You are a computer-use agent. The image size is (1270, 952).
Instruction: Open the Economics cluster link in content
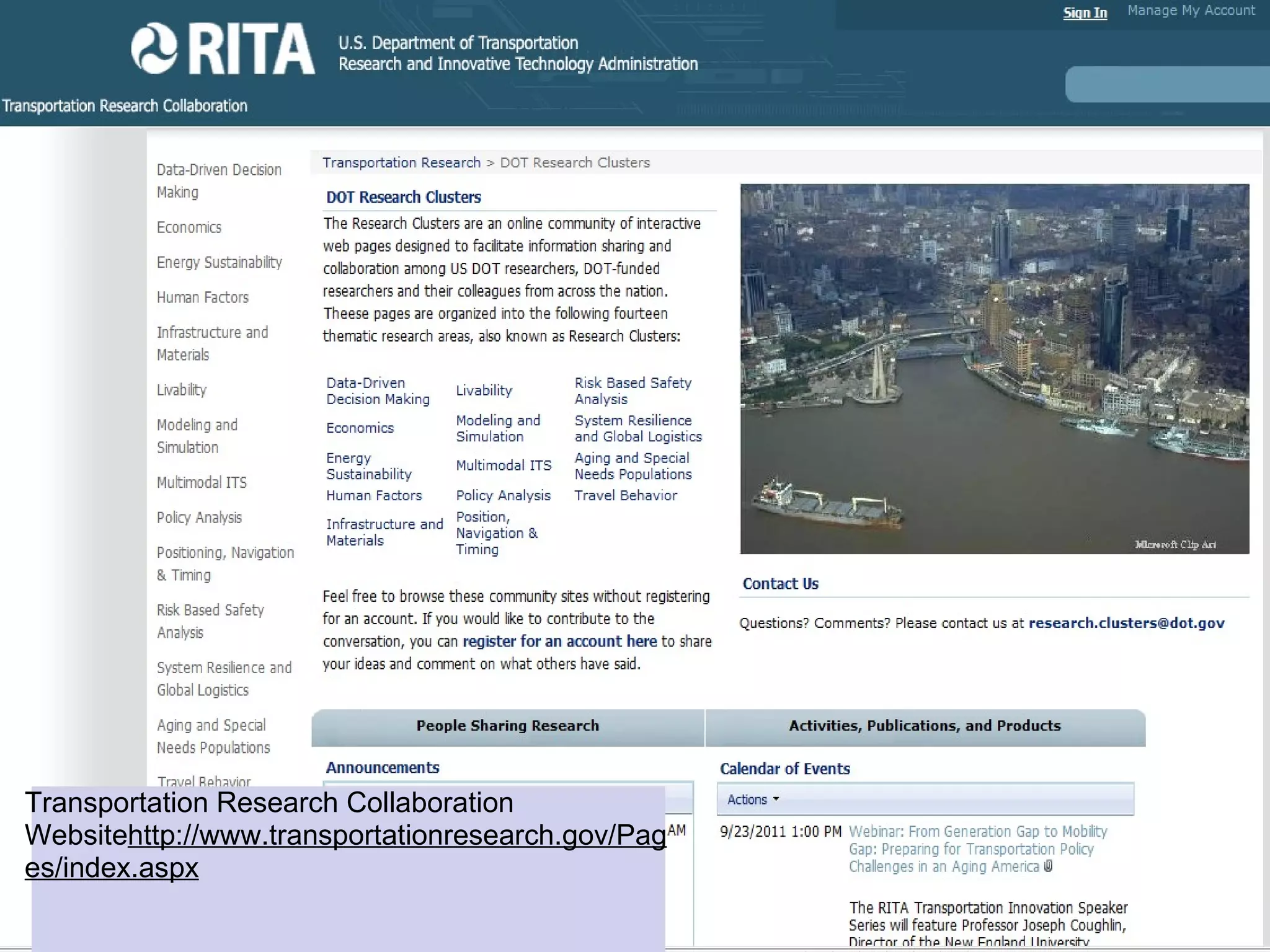pyautogui.click(x=360, y=428)
